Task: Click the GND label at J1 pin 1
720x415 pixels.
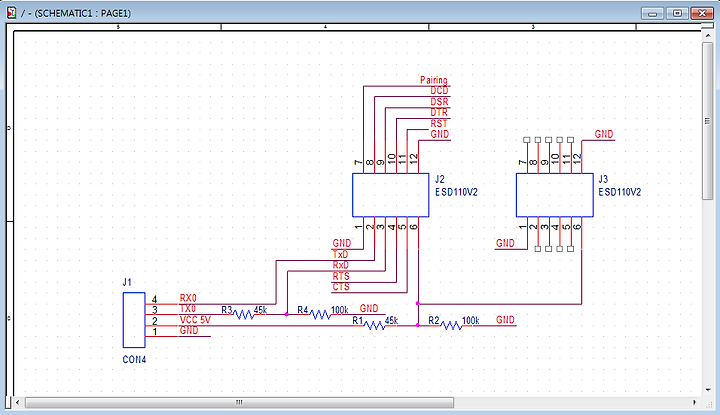Action: click(189, 331)
